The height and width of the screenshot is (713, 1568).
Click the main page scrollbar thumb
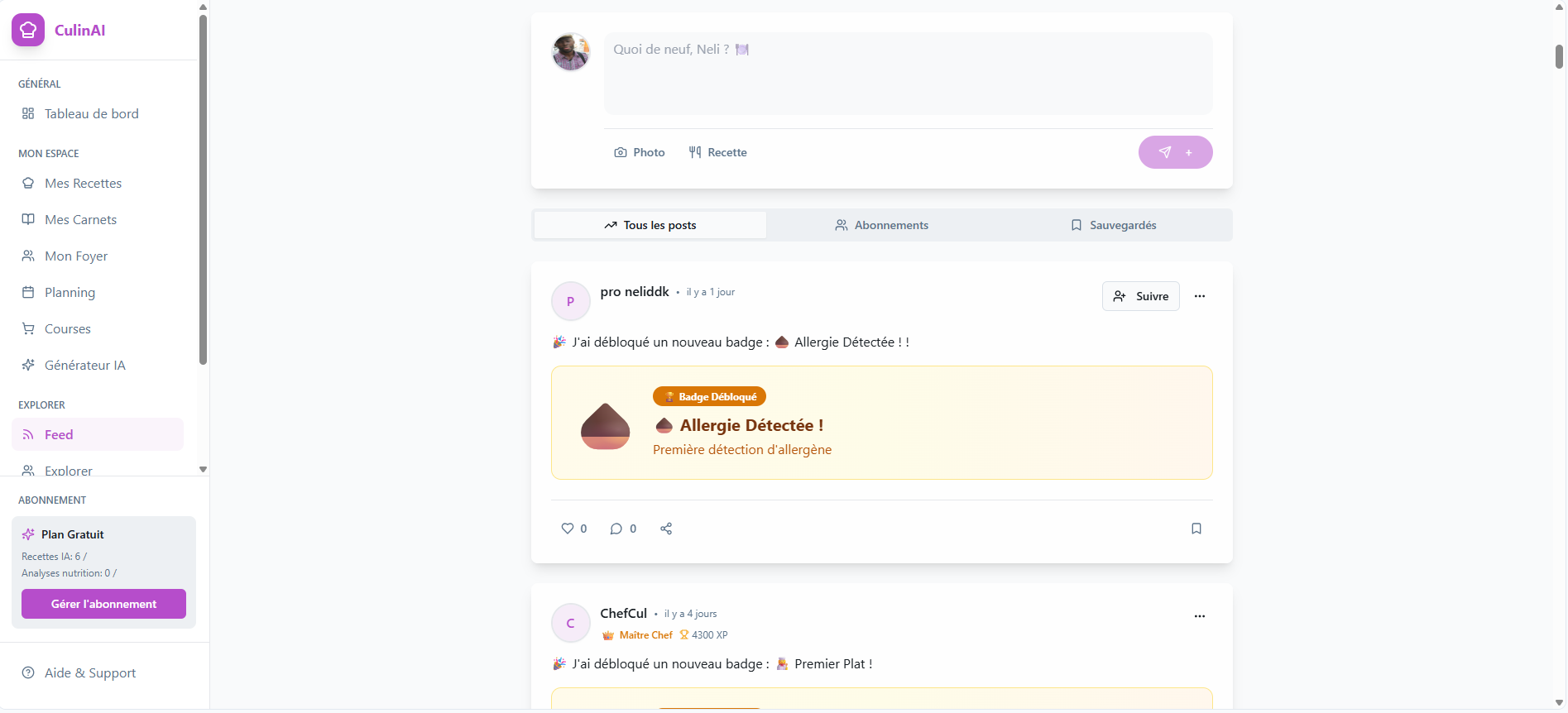1559,56
